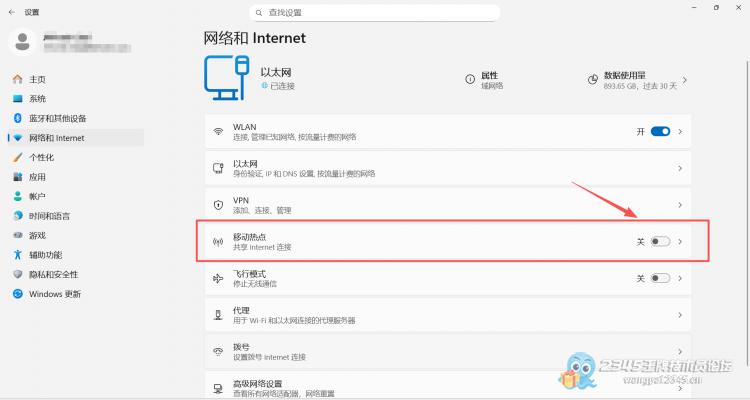This screenshot has height=400, width=750.
Task: Click the mobile hotspot icon
Action: 218,241
